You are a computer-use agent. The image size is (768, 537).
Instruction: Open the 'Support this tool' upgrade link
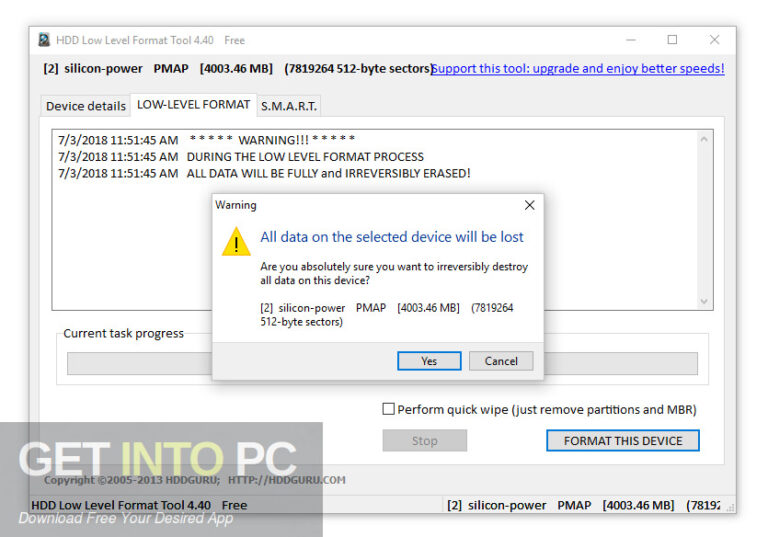[x=578, y=68]
